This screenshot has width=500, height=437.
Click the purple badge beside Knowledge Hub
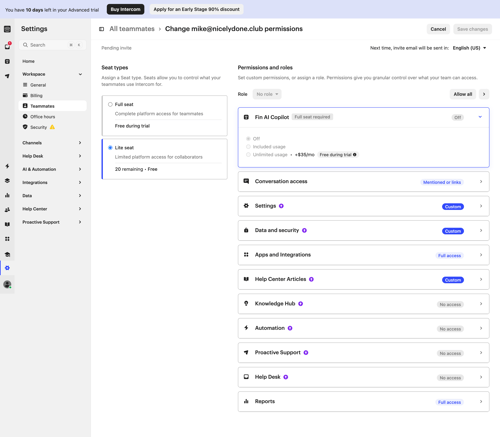[x=301, y=304]
